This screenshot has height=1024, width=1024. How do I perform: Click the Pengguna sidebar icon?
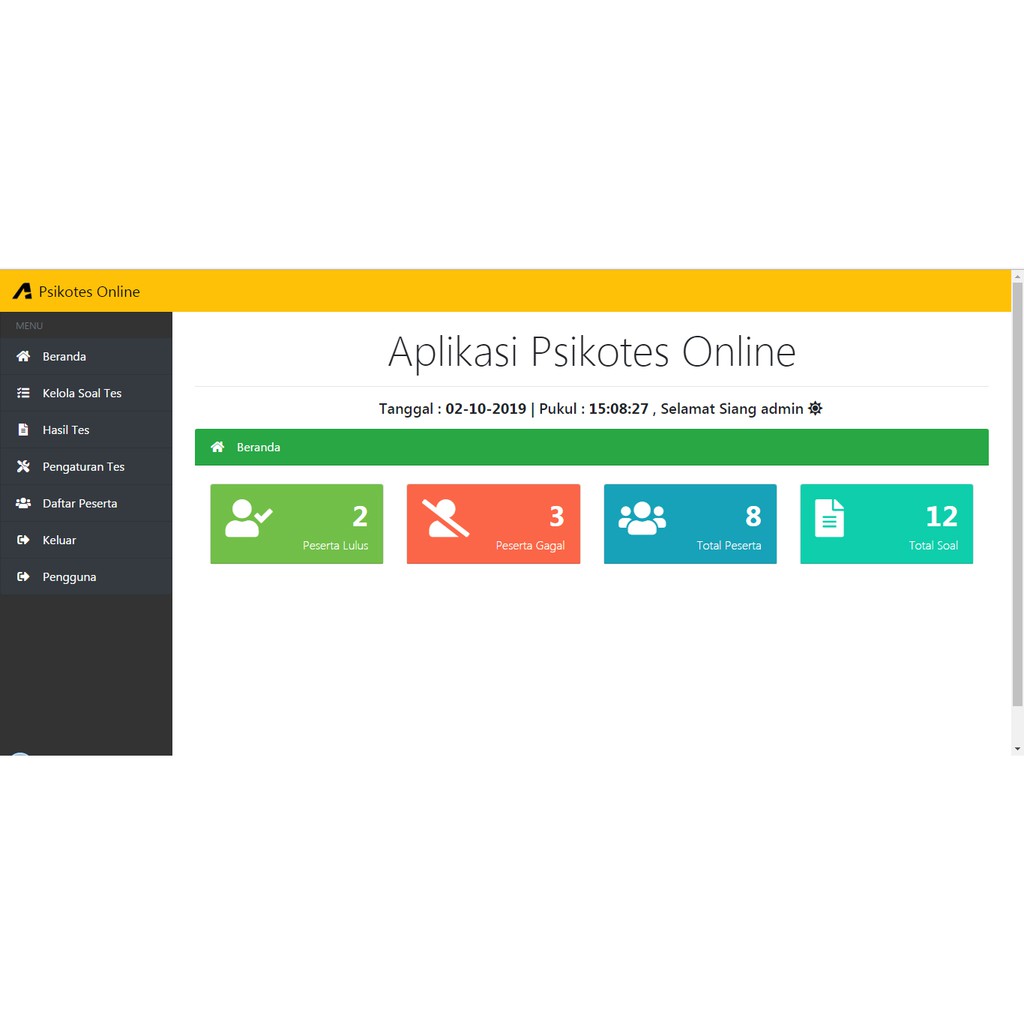pyautogui.click(x=23, y=577)
